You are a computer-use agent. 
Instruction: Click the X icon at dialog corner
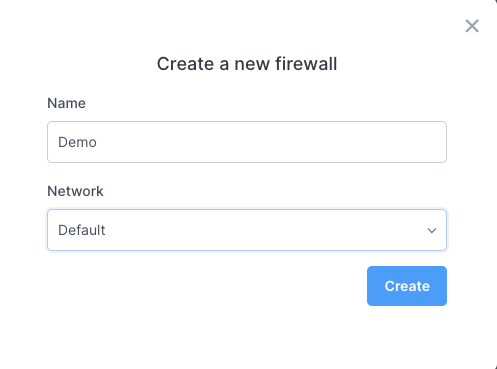(472, 26)
